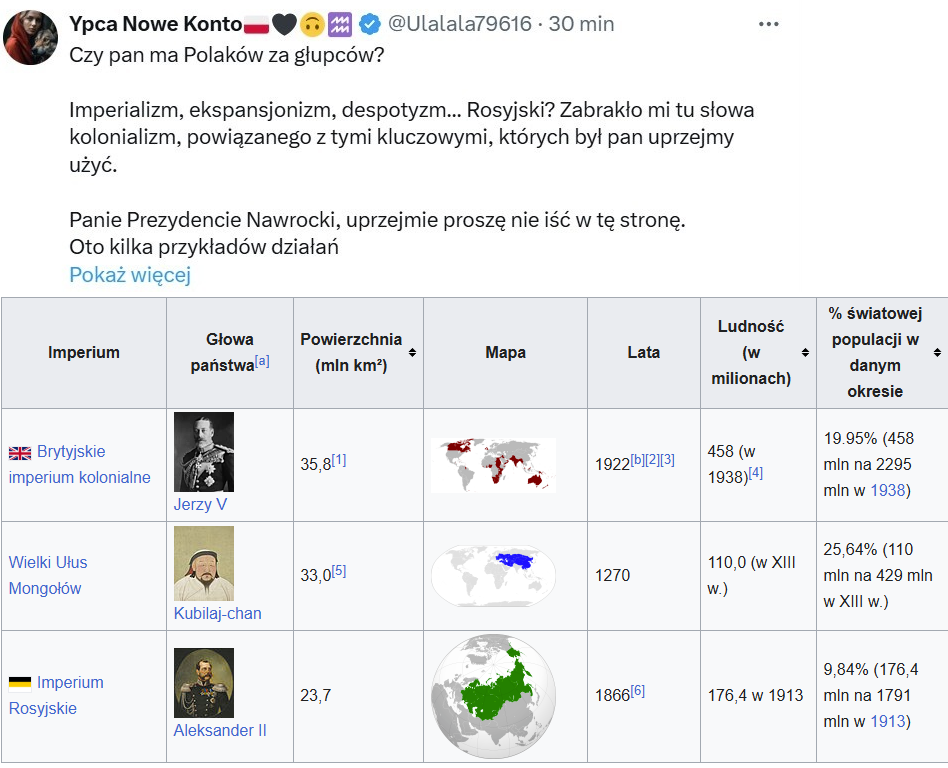Open the British Empire world map thumbnail
The image size is (948, 768).
click(x=493, y=465)
